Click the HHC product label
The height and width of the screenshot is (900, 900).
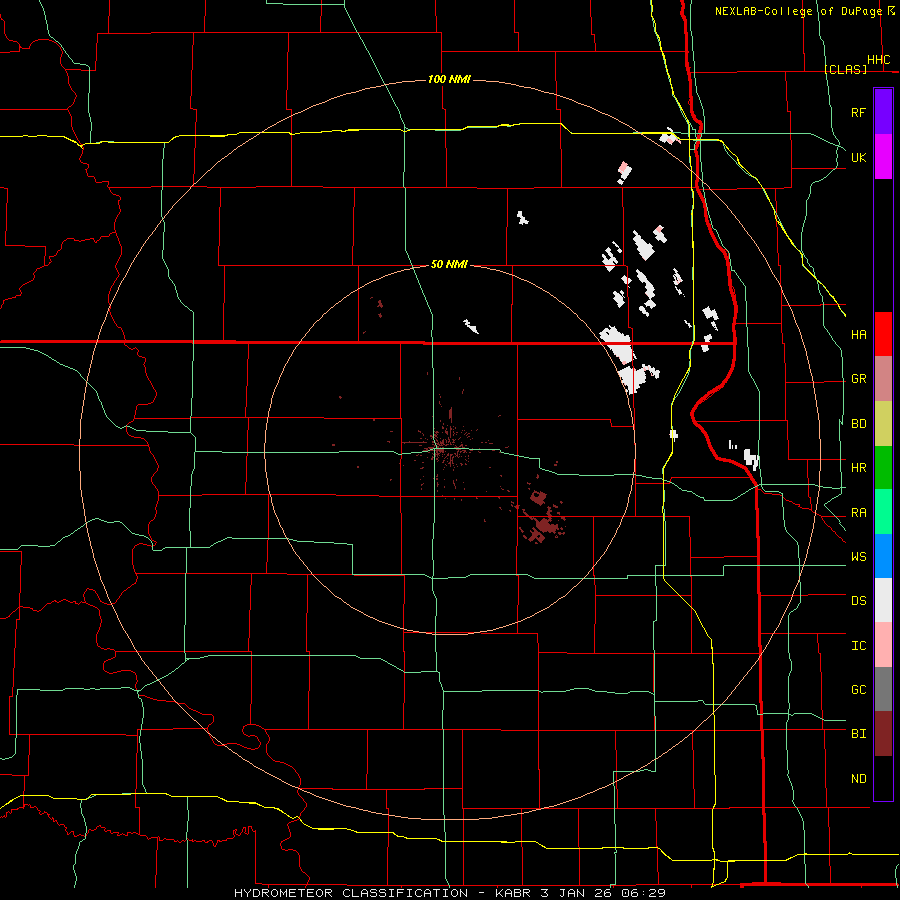tap(878, 60)
